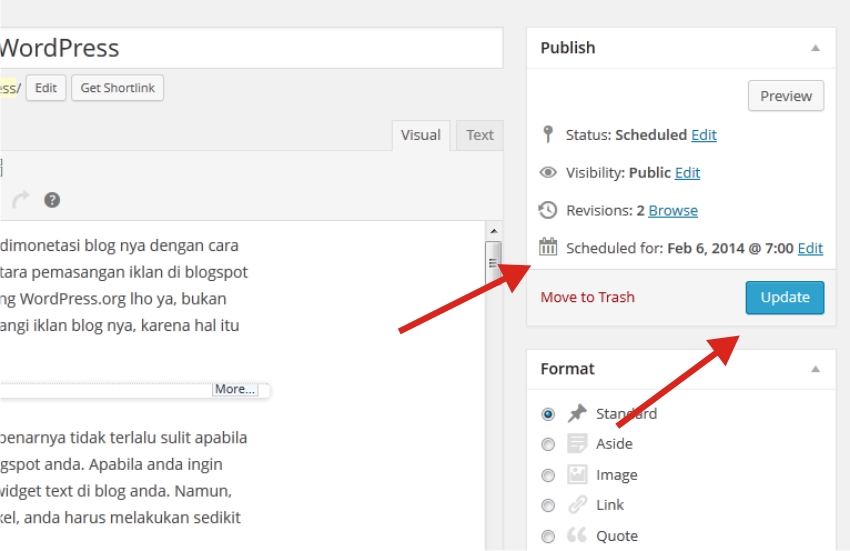Viewport: 850px width, 551px height.
Task: Click the Format panel heading
Action: tap(568, 369)
